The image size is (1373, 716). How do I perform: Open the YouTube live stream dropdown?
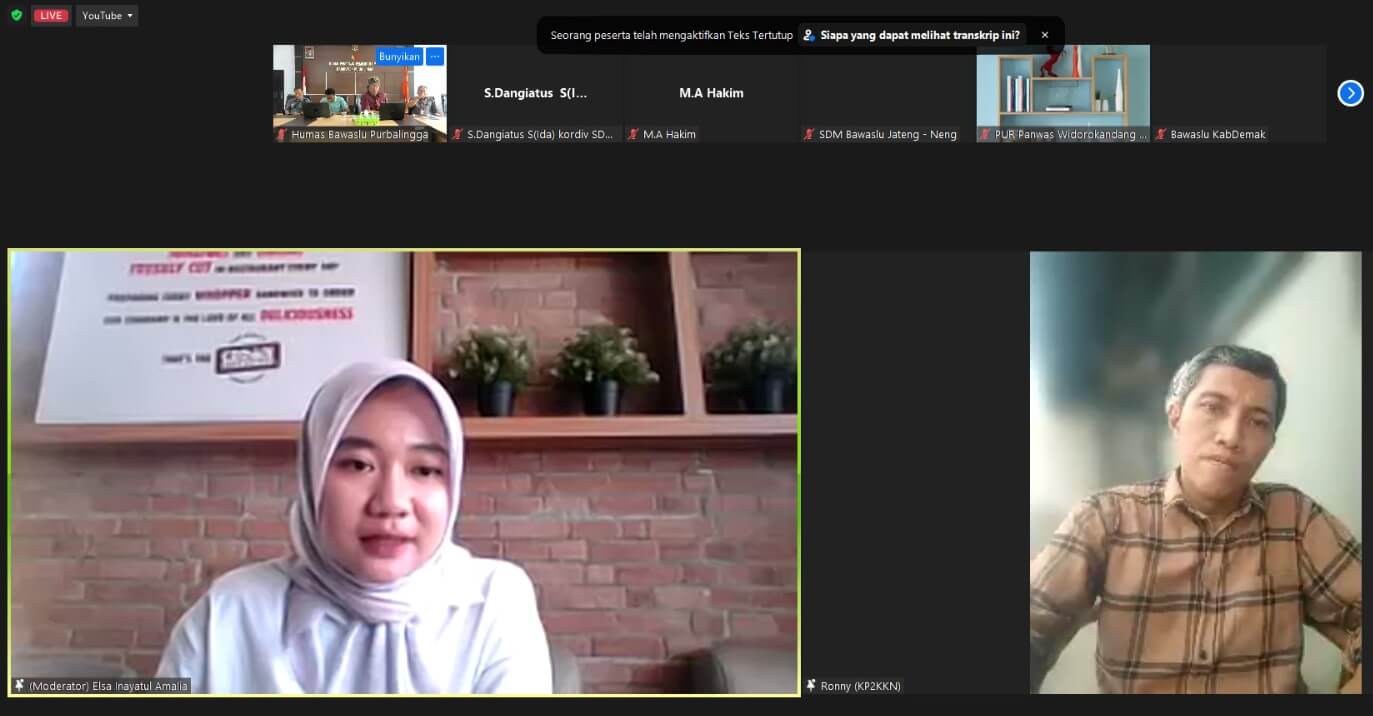tap(107, 15)
